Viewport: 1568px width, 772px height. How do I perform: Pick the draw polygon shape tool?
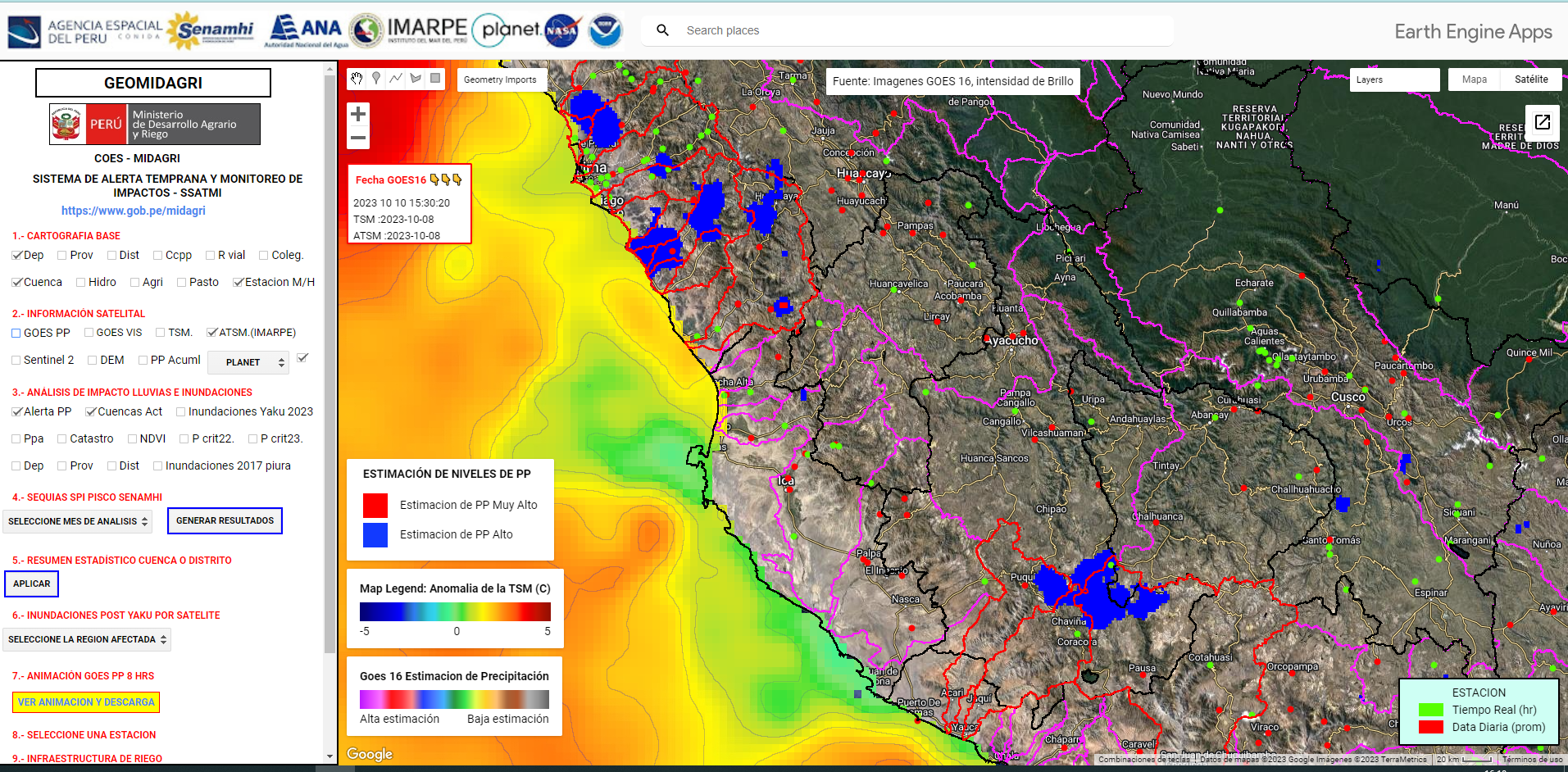[x=416, y=79]
